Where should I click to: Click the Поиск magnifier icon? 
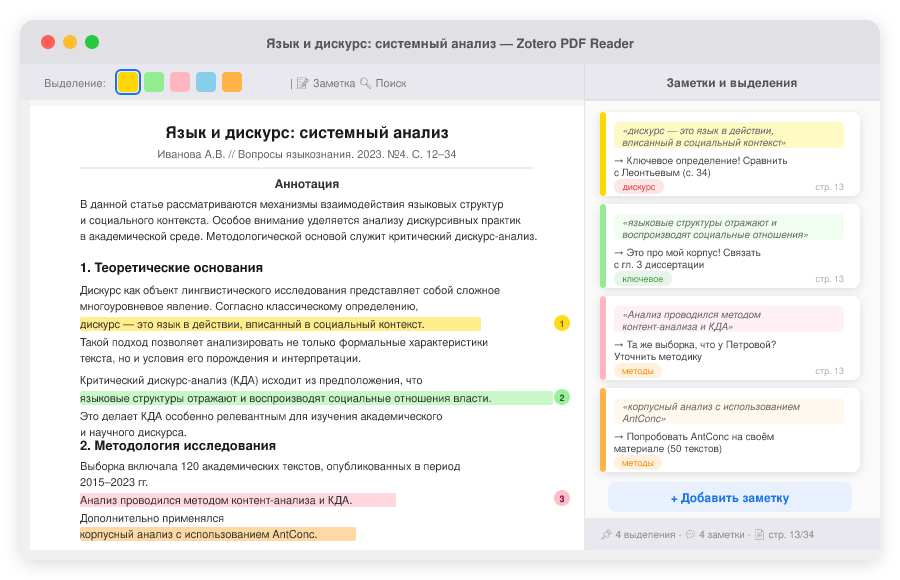(x=366, y=83)
